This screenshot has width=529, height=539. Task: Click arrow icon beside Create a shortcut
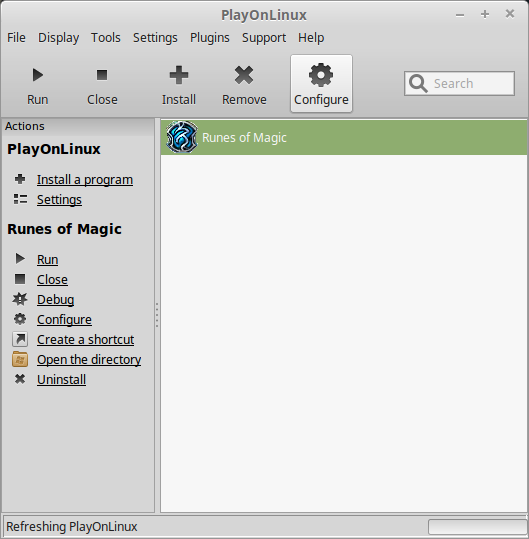[x=20, y=339]
